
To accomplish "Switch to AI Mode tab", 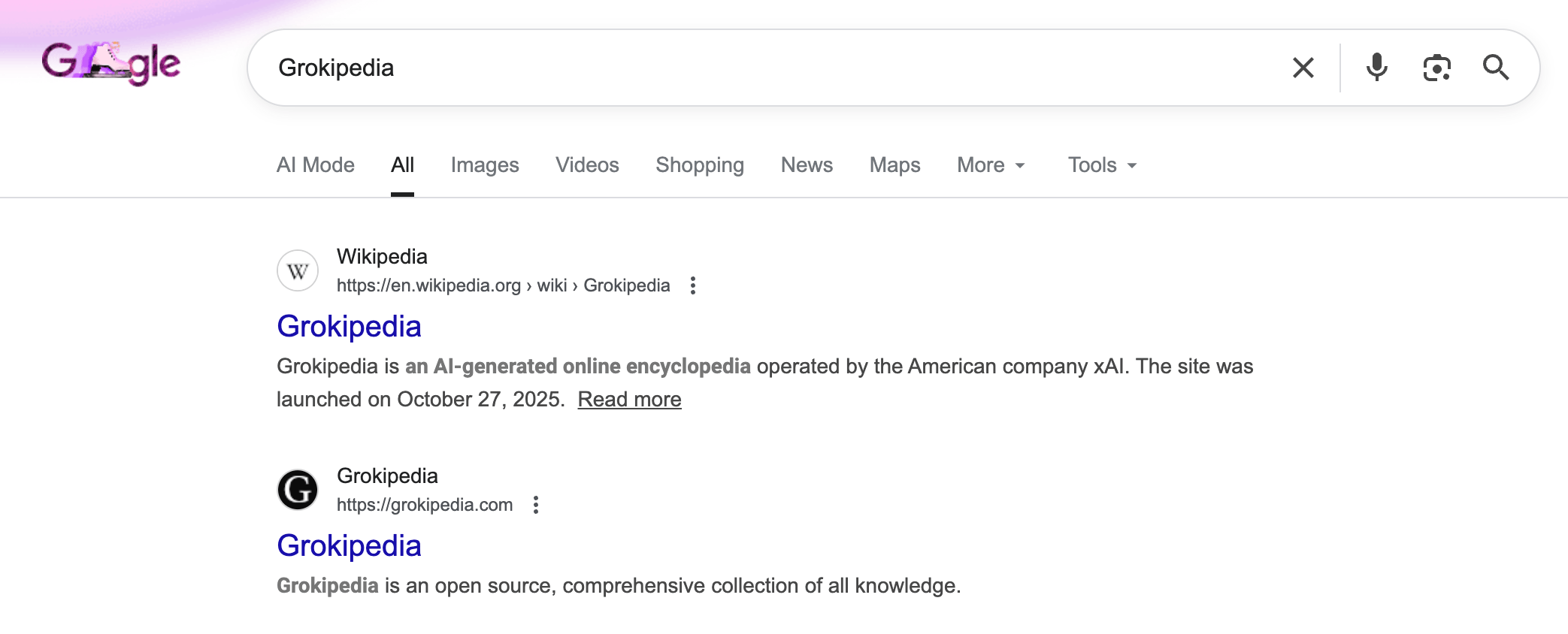I will (x=316, y=165).
